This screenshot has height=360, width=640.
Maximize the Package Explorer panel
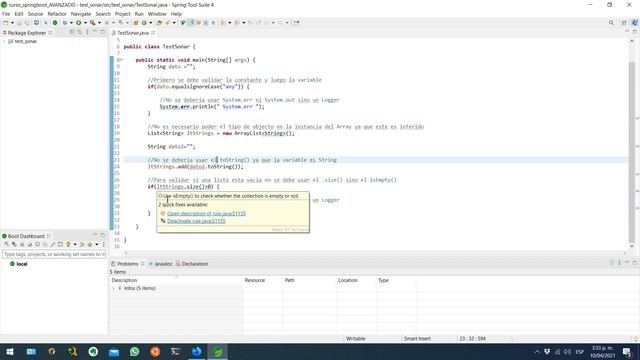tap(102, 32)
